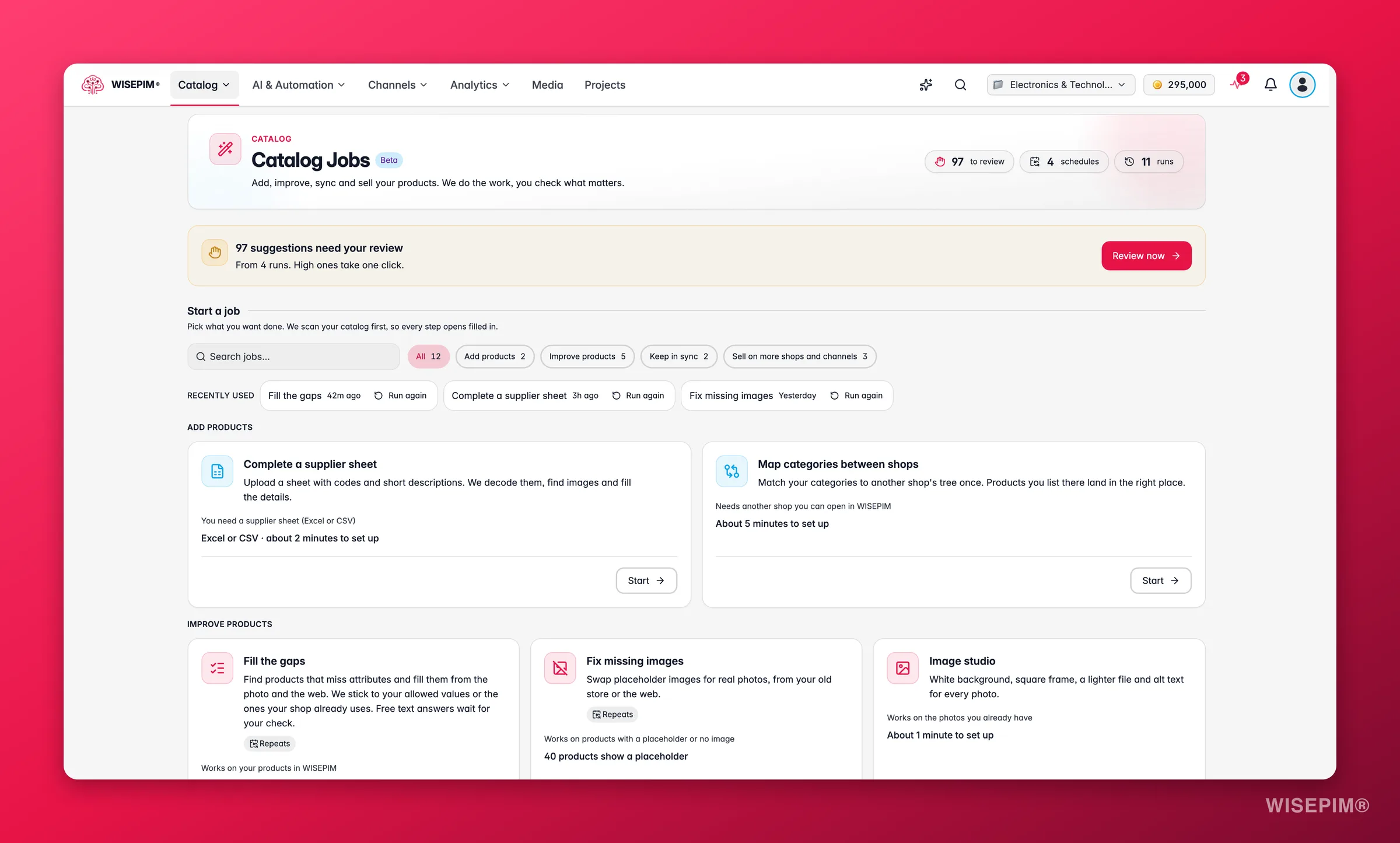Click the "40 products show a placeholder" text
Viewport: 1400px width, 843px height.
click(x=616, y=756)
